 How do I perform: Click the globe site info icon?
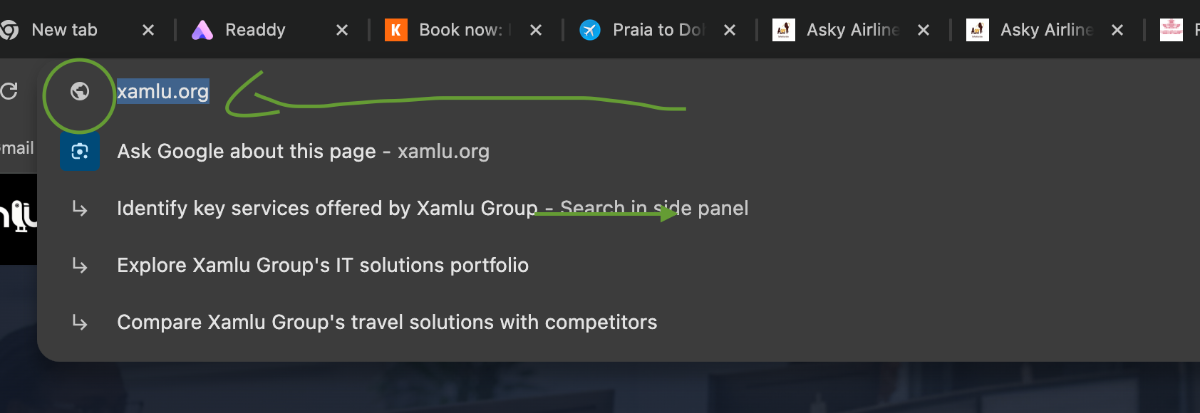point(80,92)
